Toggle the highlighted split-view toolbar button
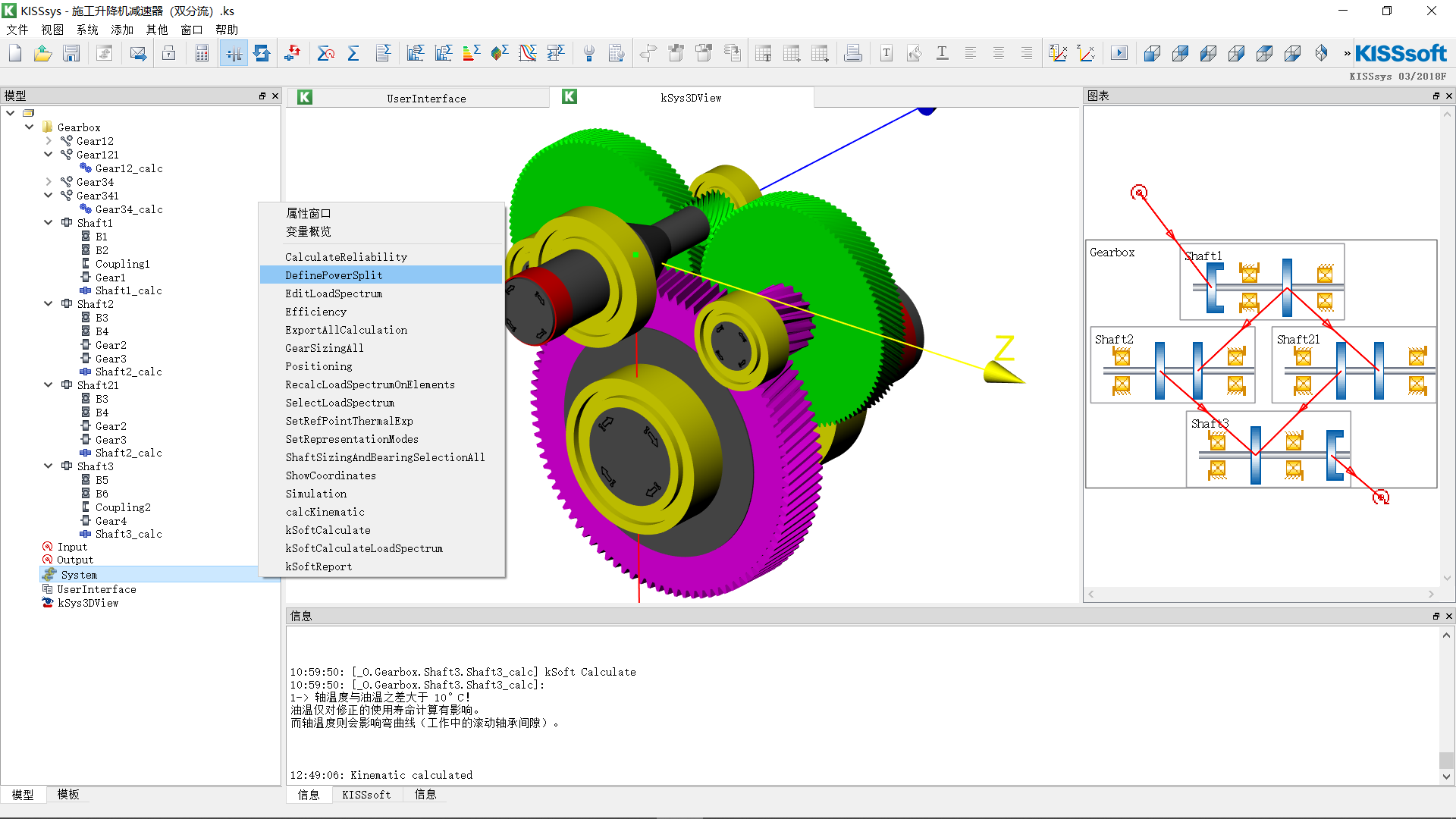Viewport: 1456px width, 819px height. [234, 53]
